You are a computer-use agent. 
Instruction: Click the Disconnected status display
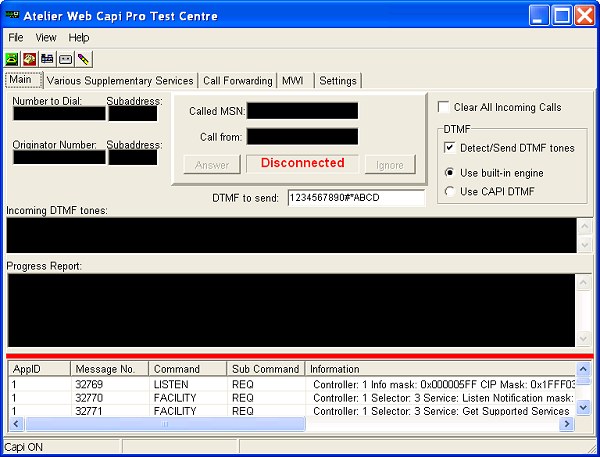[x=302, y=163]
